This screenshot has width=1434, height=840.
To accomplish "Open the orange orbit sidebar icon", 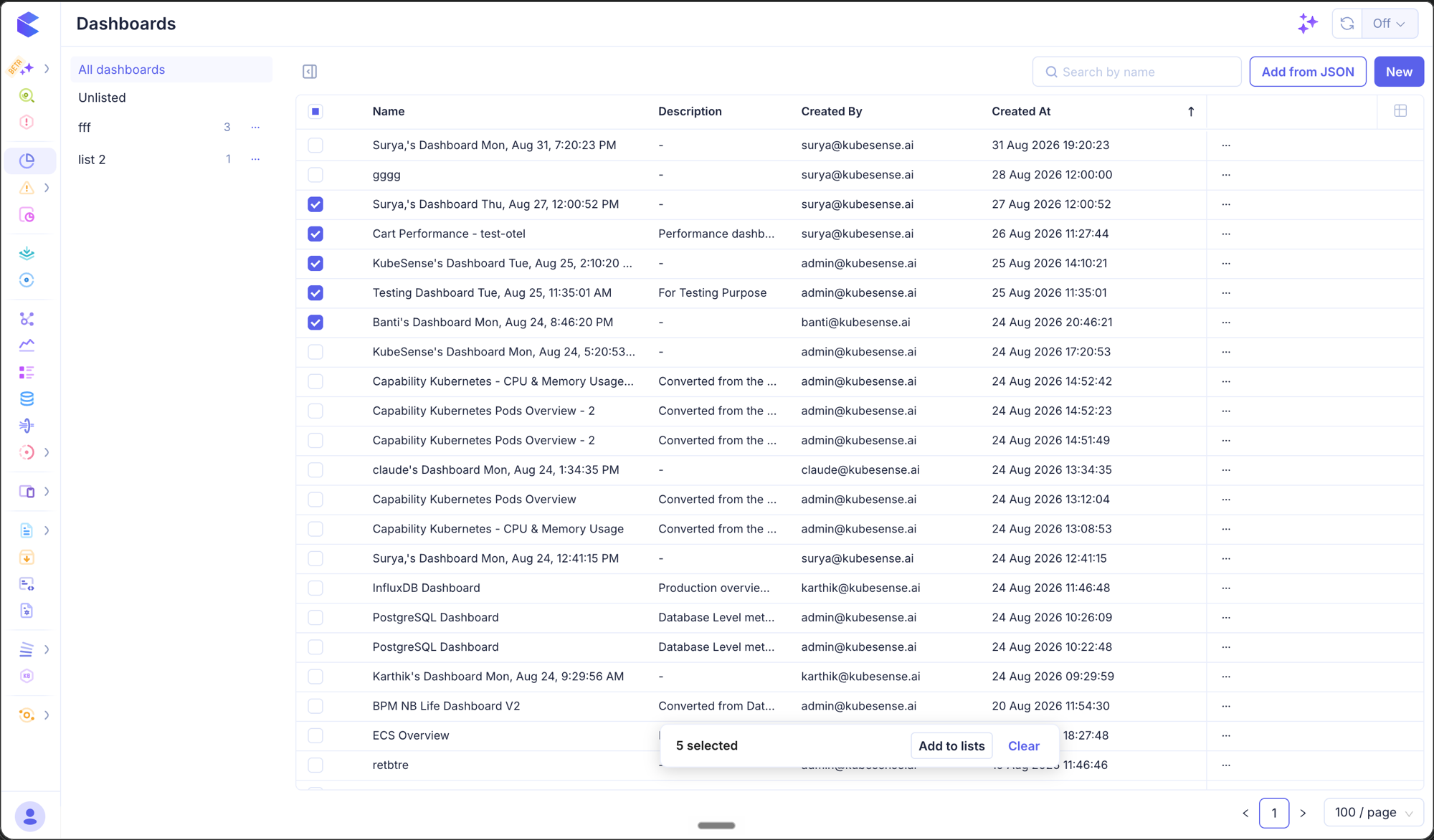I will coord(27,715).
